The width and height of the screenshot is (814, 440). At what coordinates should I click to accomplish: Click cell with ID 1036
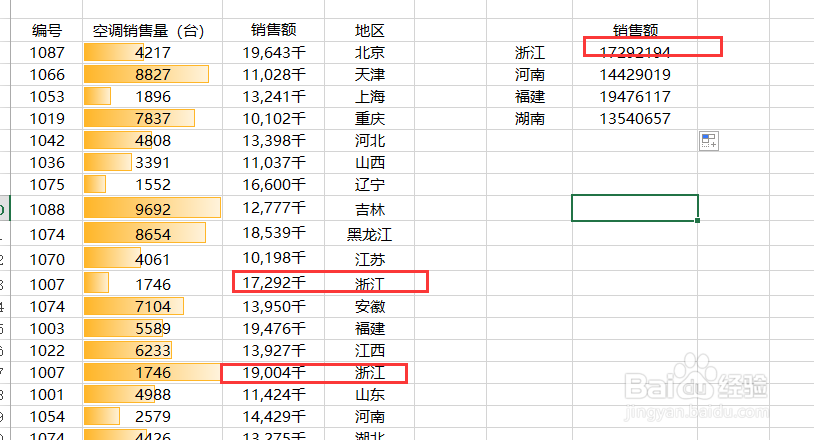(47, 163)
